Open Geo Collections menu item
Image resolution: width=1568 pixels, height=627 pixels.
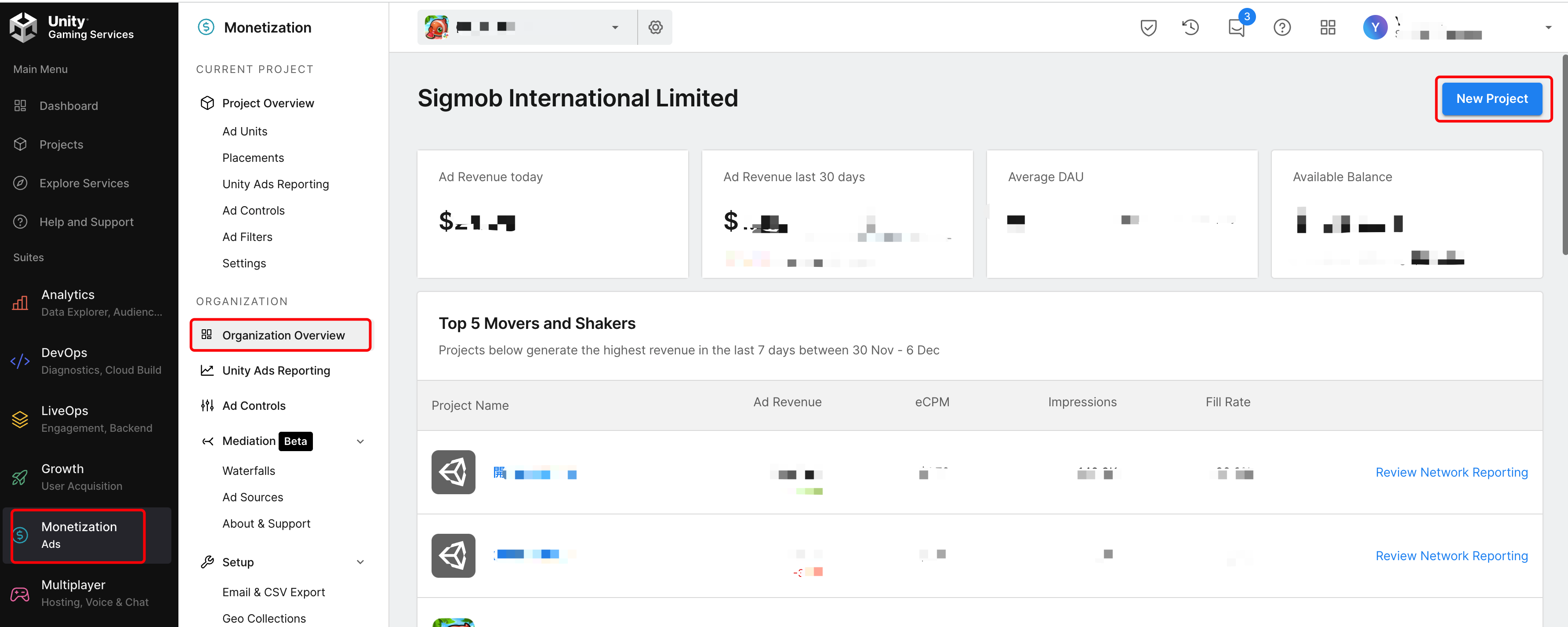264,618
